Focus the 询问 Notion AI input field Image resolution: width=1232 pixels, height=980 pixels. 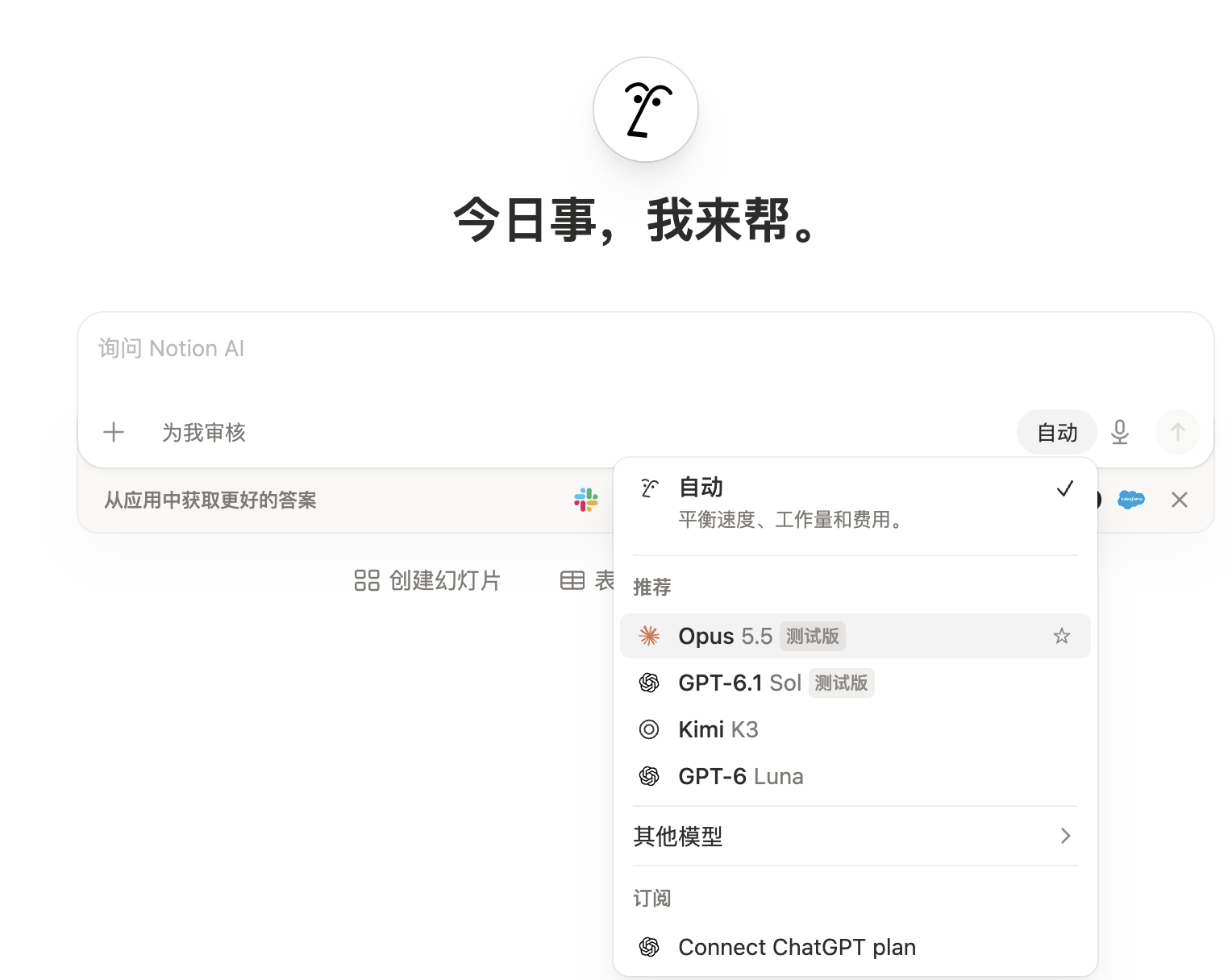(646, 349)
